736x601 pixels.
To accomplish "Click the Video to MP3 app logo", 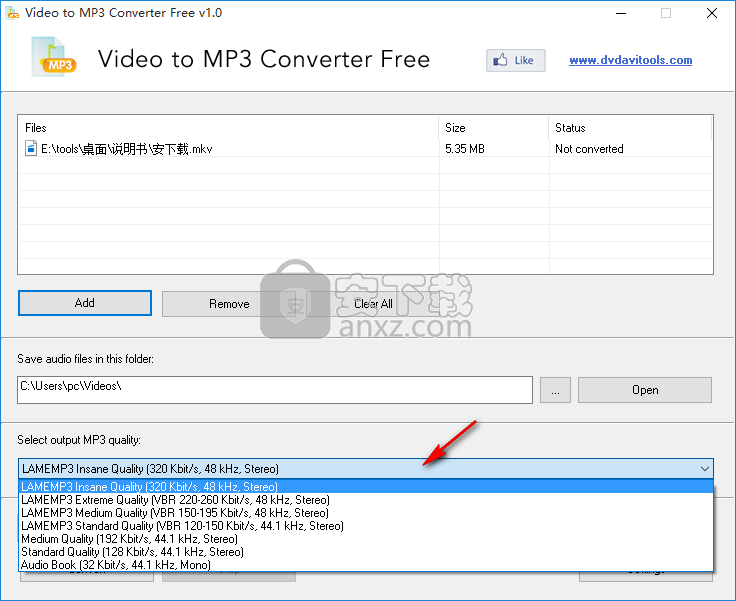I will click(54, 57).
